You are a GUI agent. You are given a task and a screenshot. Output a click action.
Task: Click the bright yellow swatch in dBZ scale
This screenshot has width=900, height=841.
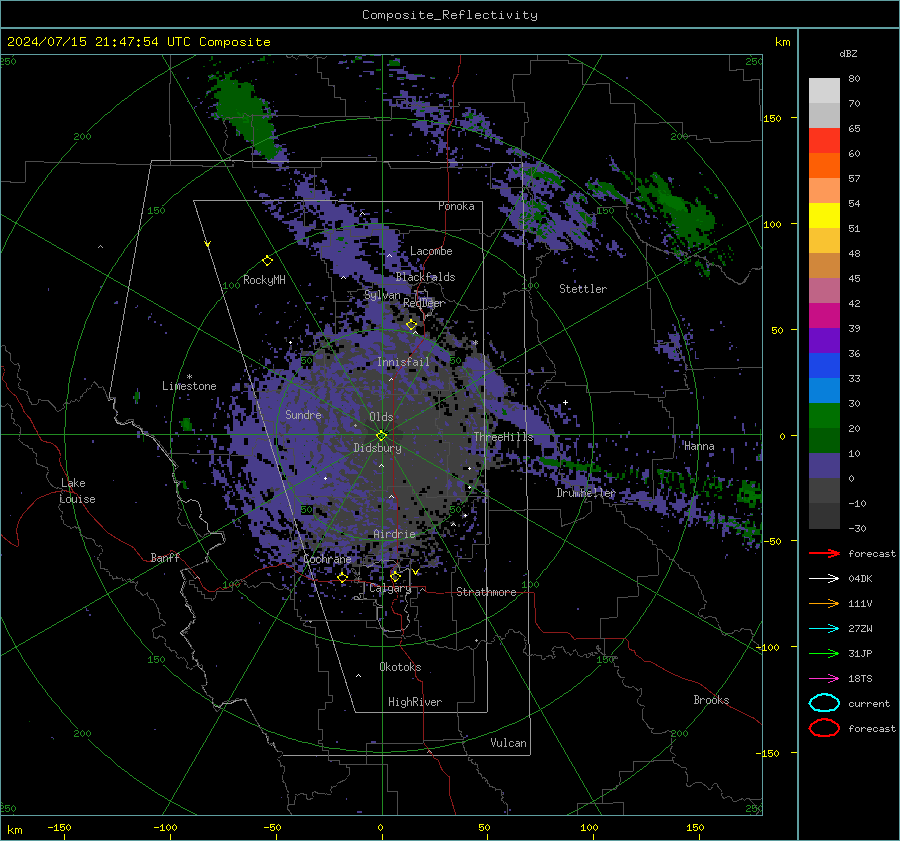point(824,216)
